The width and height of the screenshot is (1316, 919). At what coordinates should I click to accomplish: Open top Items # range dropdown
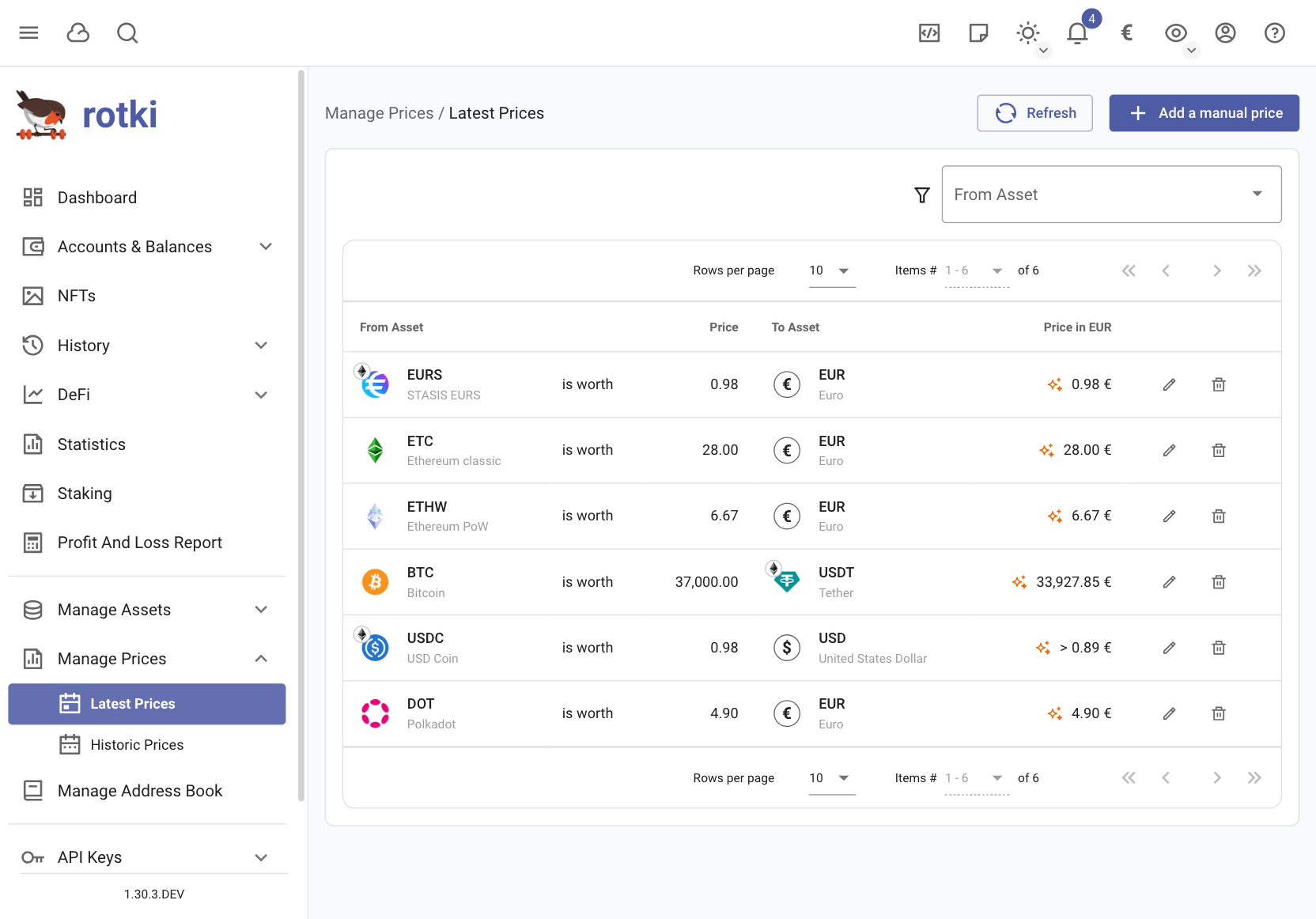(x=977, y=270)
